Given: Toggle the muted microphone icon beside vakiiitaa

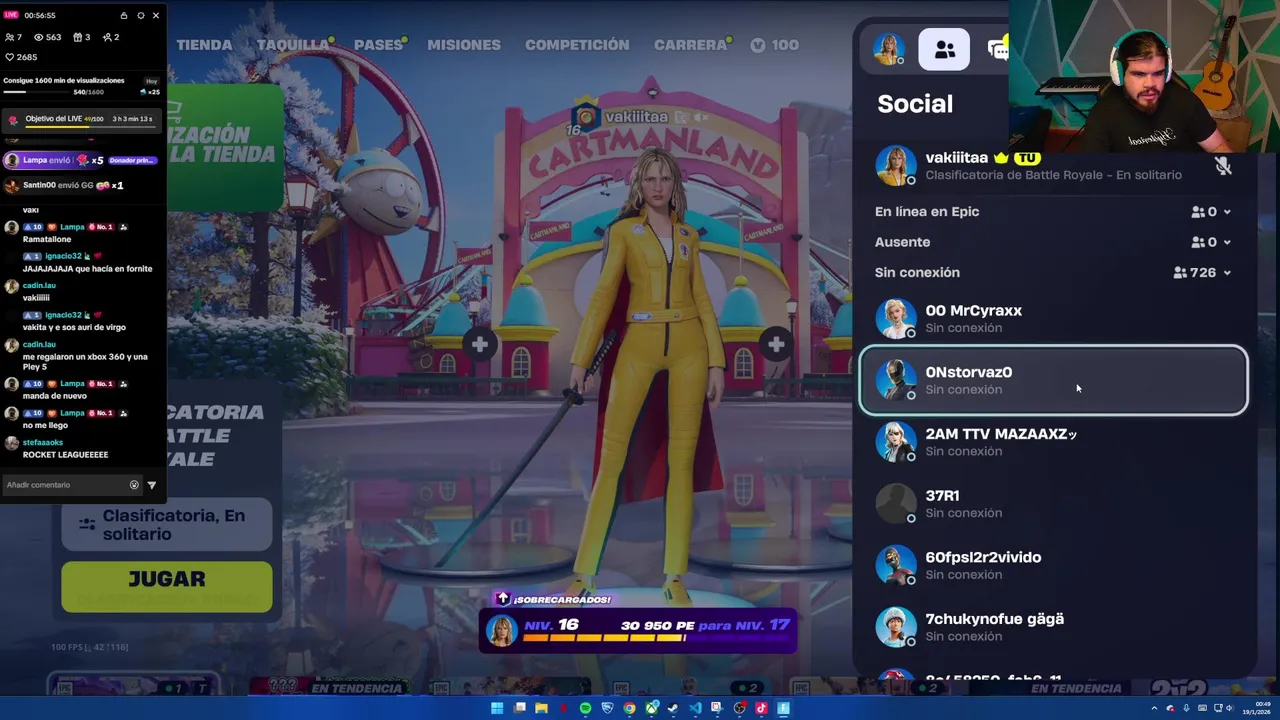Looking at the screenshot, I should pos(1223,166).
